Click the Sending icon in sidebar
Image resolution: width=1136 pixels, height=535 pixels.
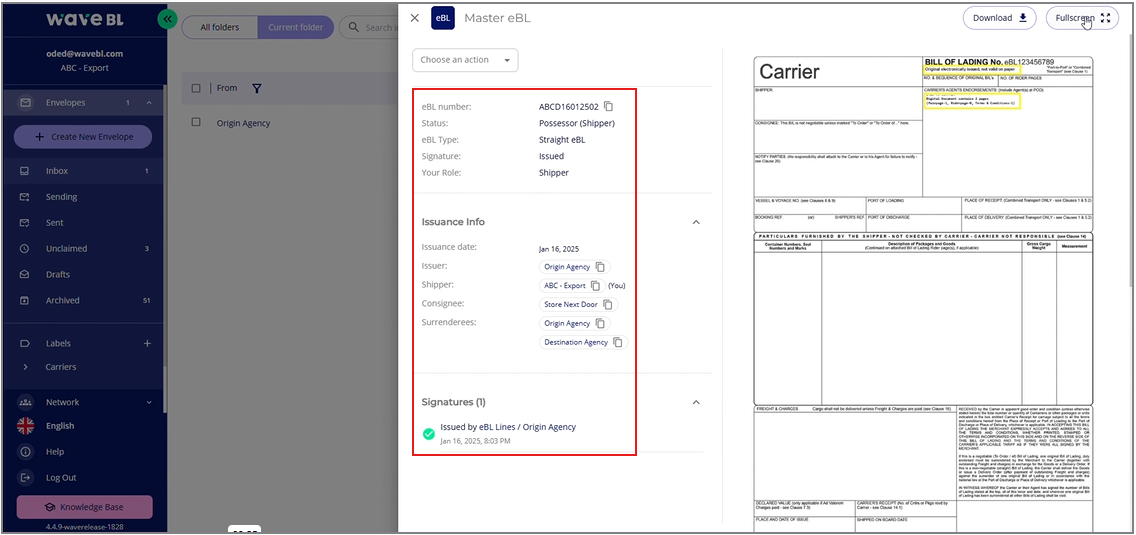pyautogui.click(x=25, y=197)
